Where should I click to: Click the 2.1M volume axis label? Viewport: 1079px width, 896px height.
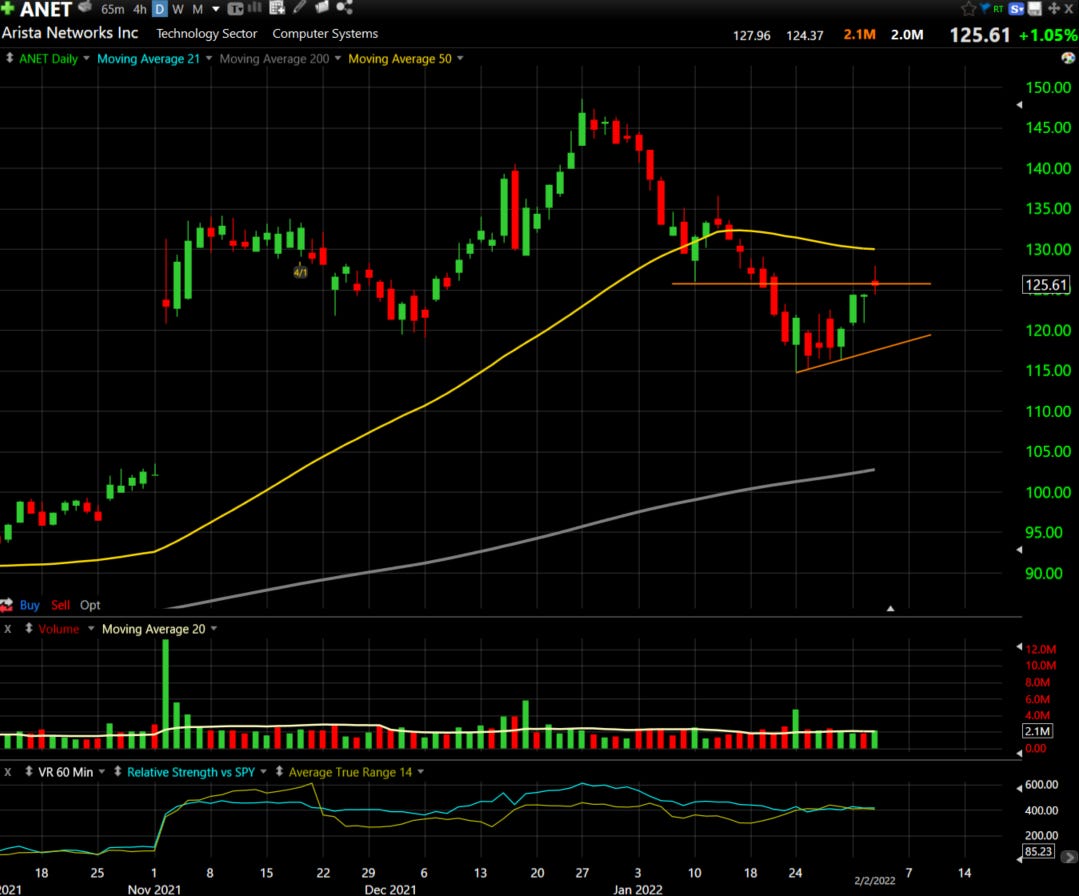(1037, 731)
